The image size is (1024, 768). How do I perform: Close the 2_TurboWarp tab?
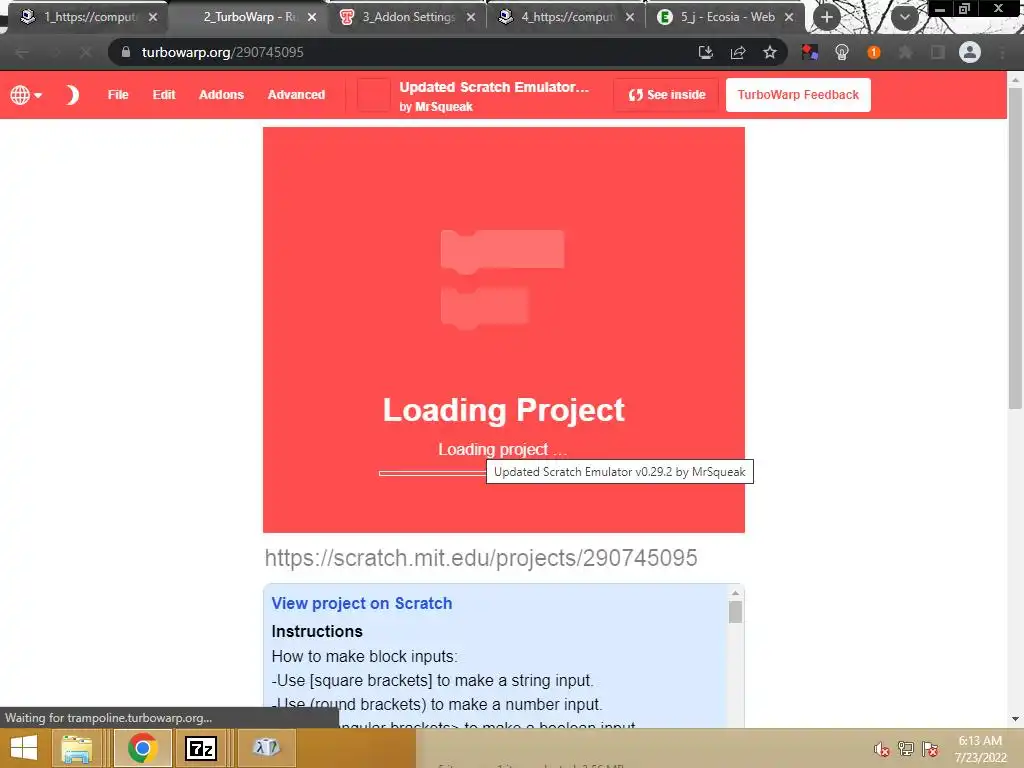312,17
